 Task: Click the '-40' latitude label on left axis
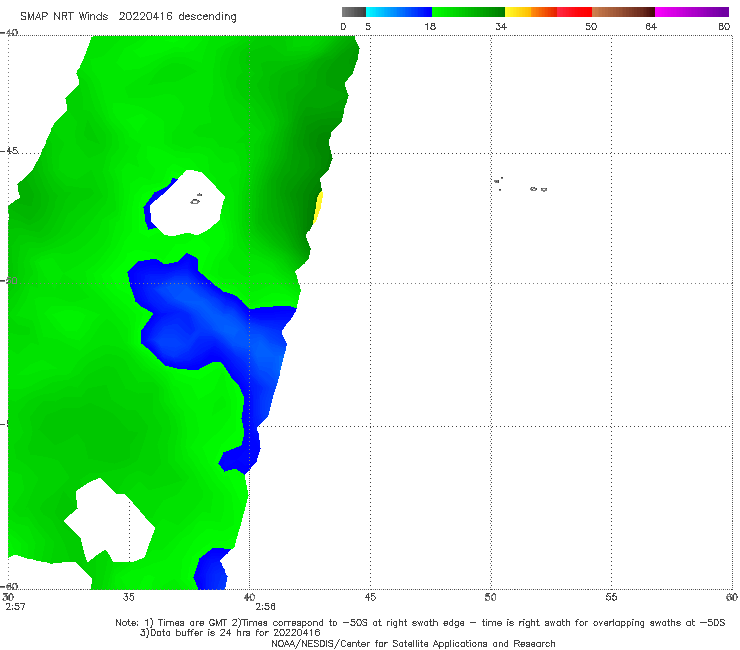tap(9, 33)
